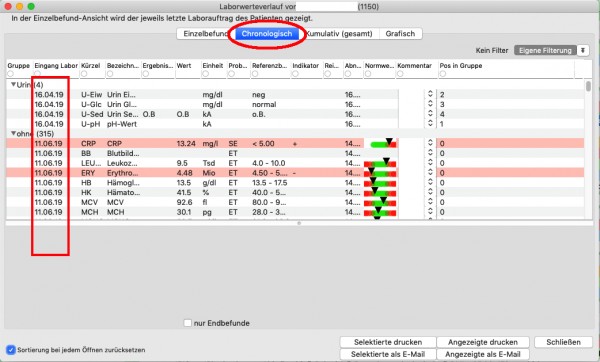Screen dimensions: 600x362
Task: Collapse the Urin group triangle
Action: click(x=13, y=85)
